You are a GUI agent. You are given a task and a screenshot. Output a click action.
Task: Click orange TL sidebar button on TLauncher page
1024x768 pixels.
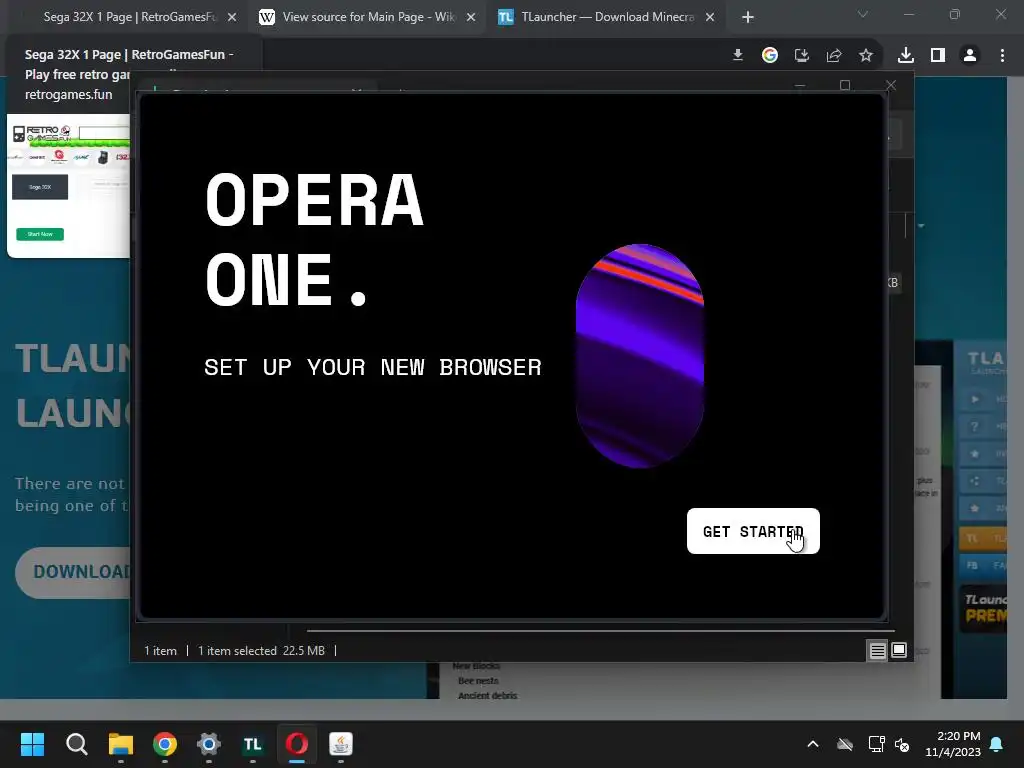click(x=983, y=538)
